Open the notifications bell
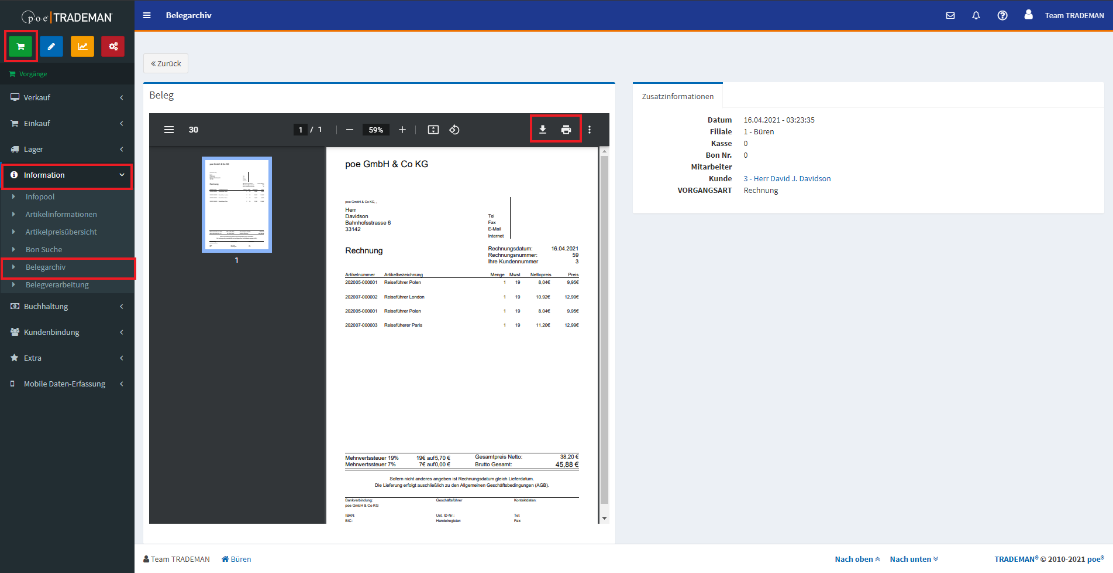Image resolution: width=1113 pixels, height=573 pixels. point(976,15)
